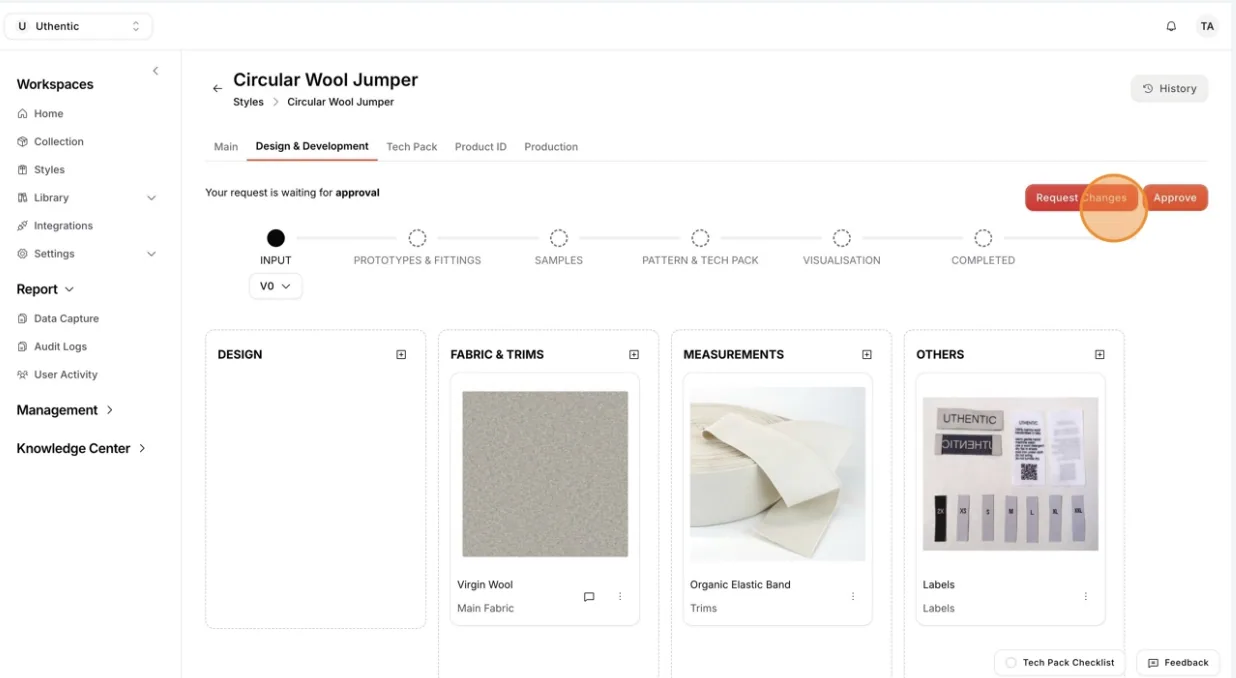Viewport: 1236px width, 678px height.
Task: Click the Approve button
Action: pos(1175,198)
